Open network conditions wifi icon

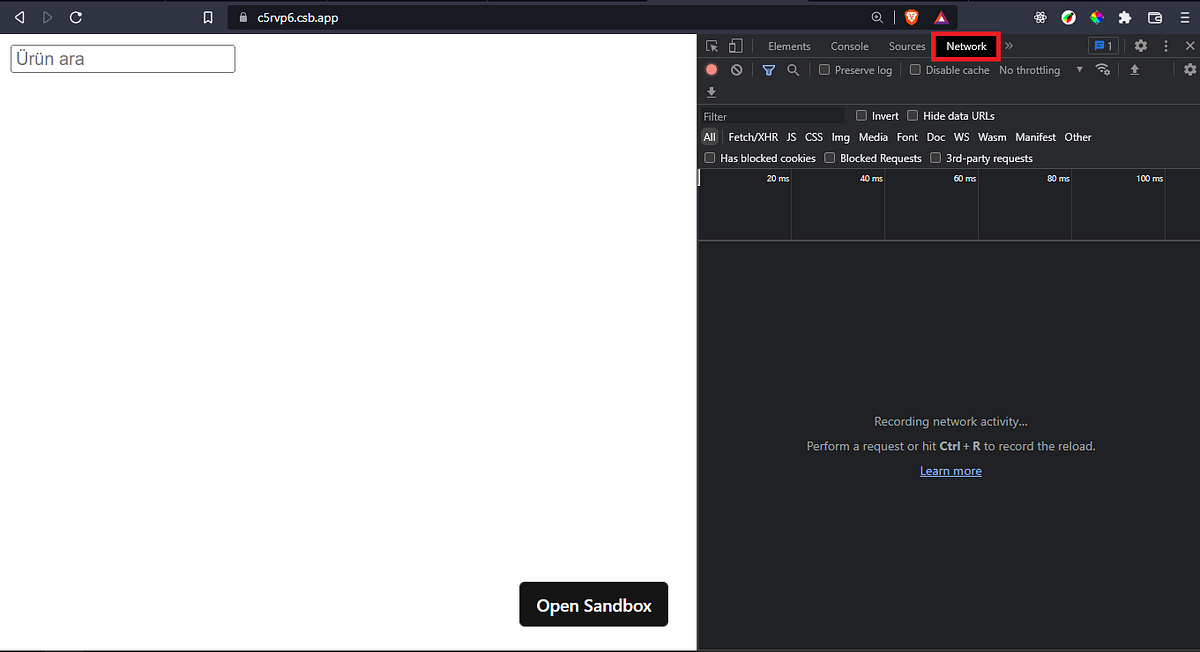click(x=1103, y=70)
